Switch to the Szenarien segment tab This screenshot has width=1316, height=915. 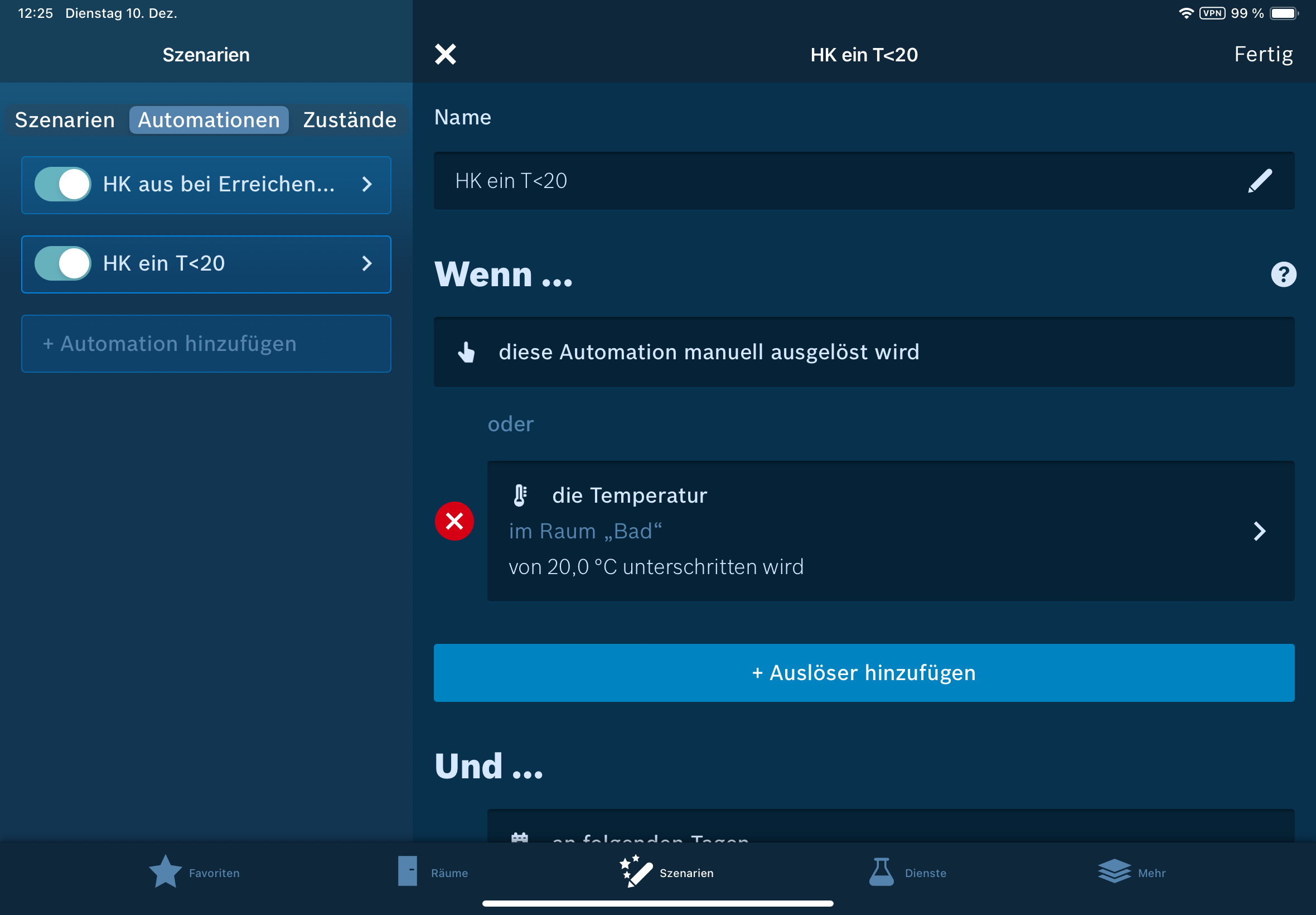(65, 120)
